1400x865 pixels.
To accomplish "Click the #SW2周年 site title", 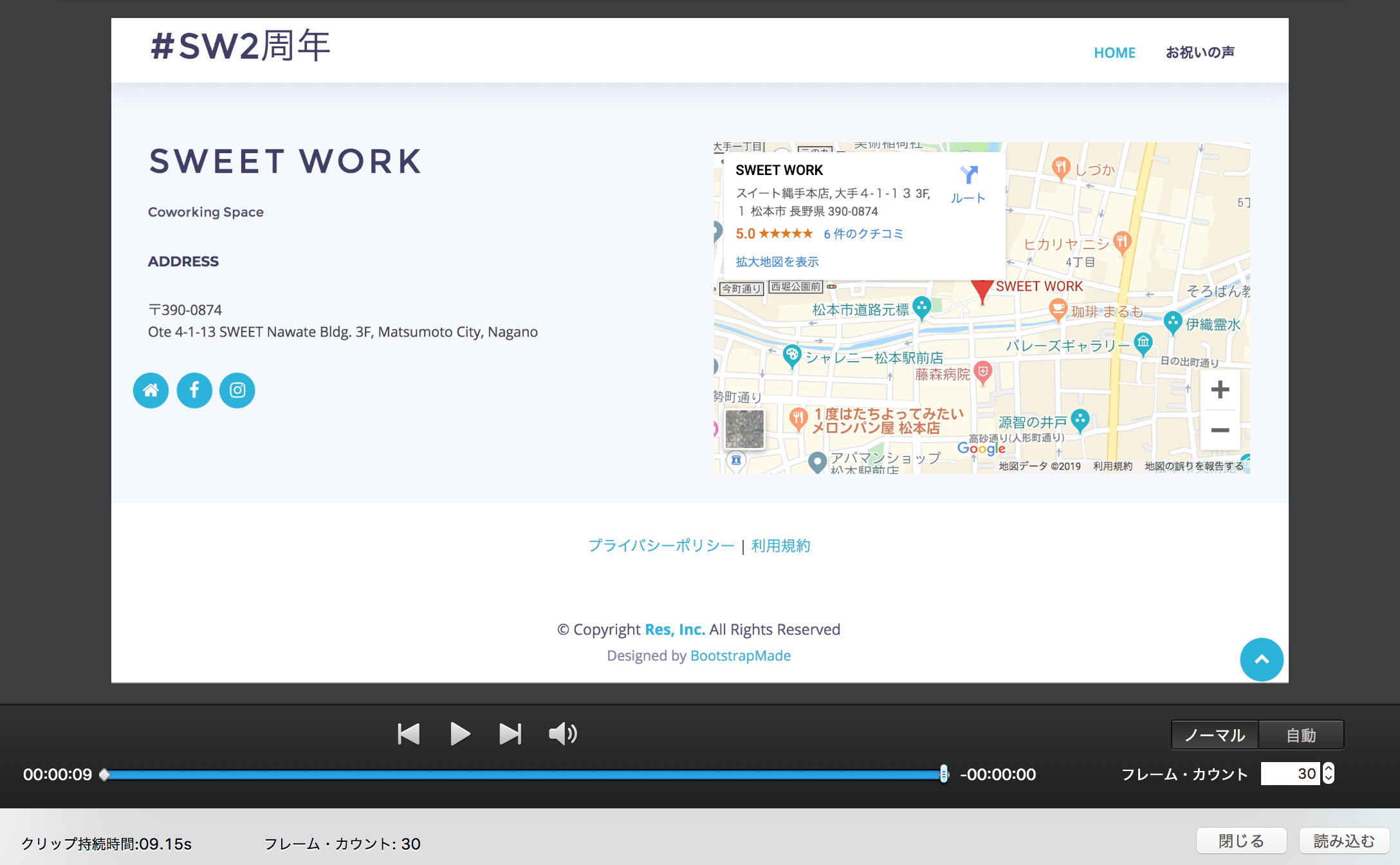I will 240,46.
